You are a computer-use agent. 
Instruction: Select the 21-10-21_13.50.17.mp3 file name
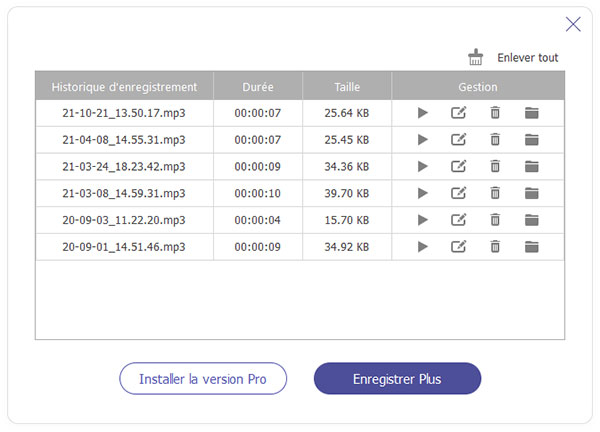pos(124,113)
